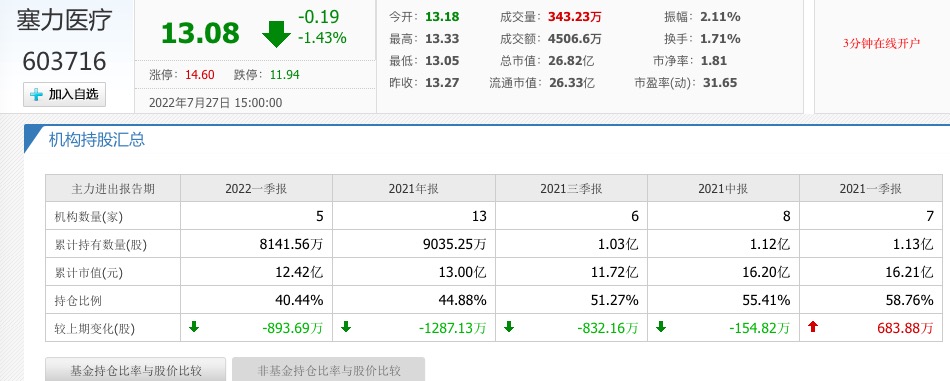Click the percentage change -1.43%
This screenshot has width=950, height=381.
tap(322, 38)
